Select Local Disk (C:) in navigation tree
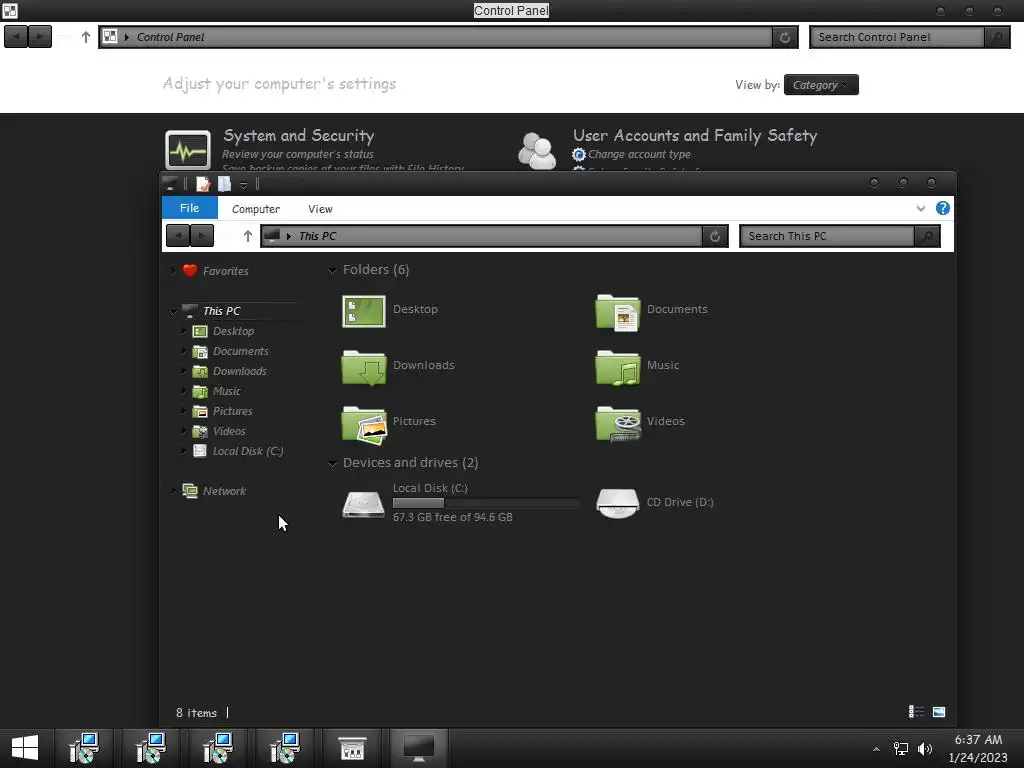The image size is (1024, 768). coord(248,451)
